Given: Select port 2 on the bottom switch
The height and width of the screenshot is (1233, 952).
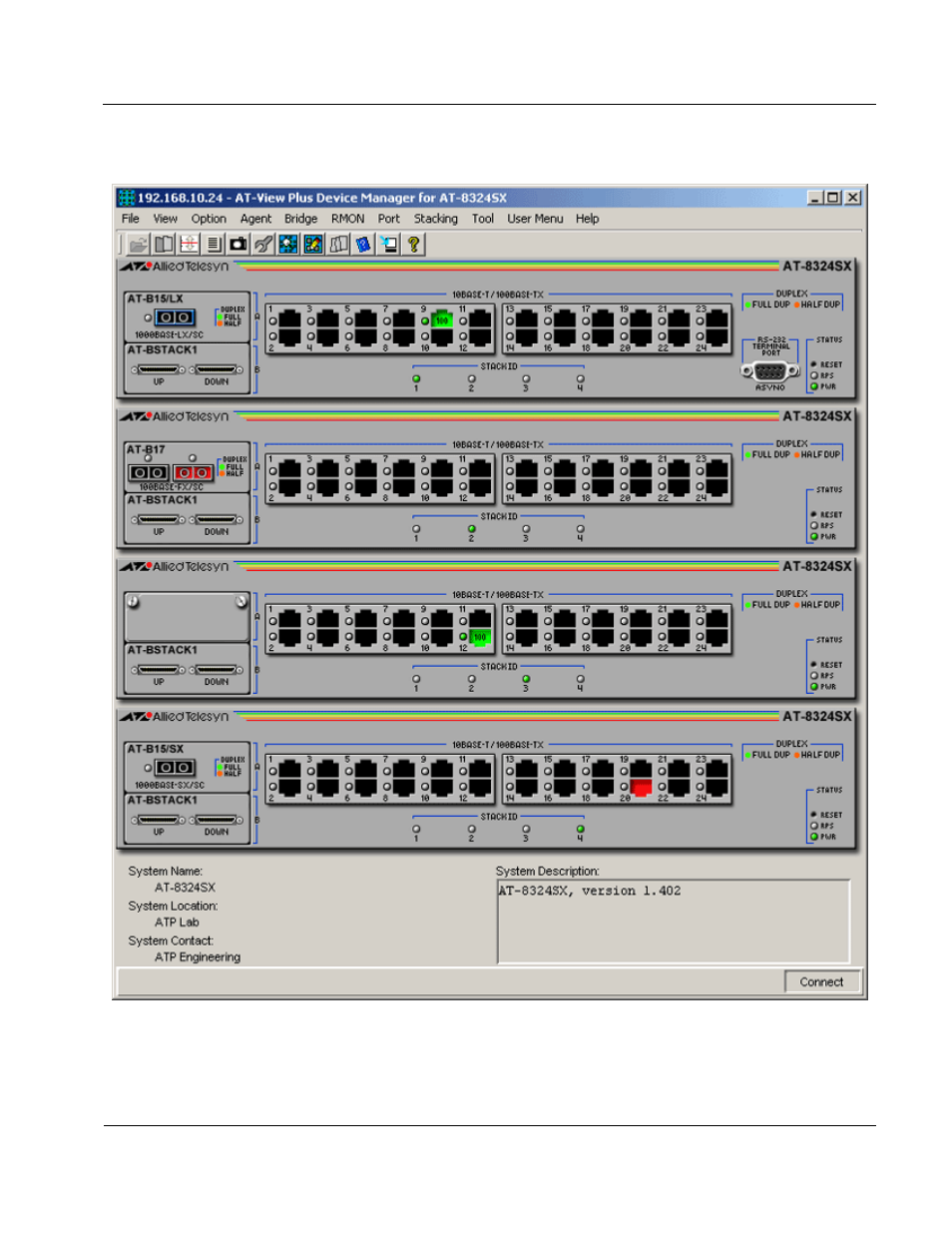Looking at the screenshot, I should tap(289, 788).
